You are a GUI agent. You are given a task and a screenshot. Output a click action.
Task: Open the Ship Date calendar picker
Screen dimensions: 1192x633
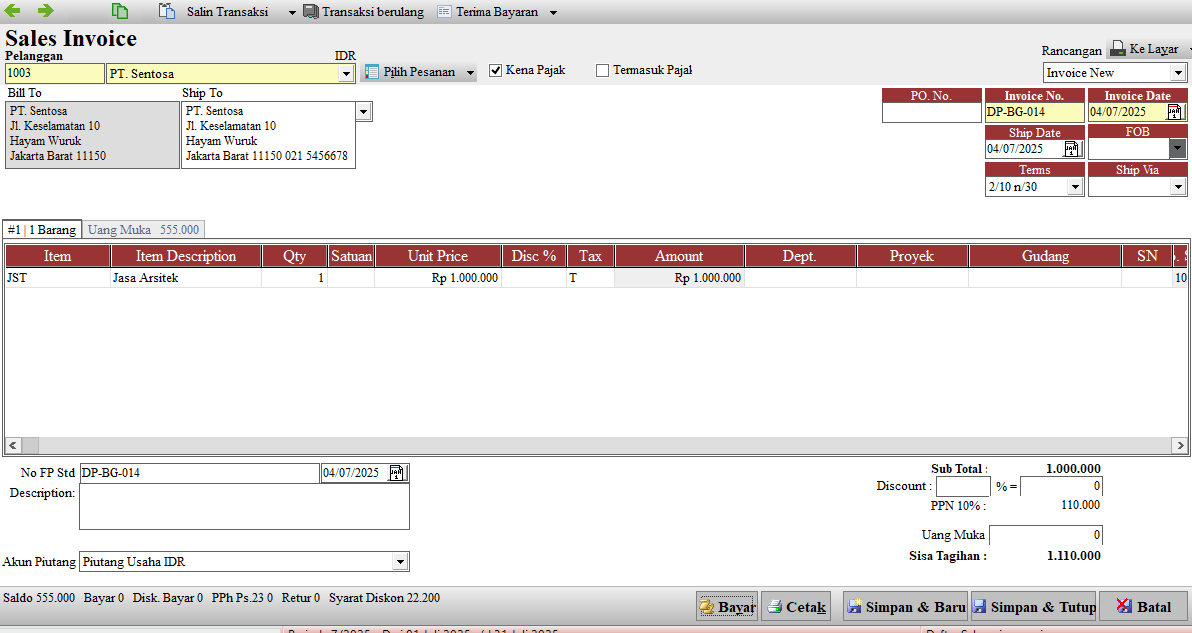coord(1071,149)
